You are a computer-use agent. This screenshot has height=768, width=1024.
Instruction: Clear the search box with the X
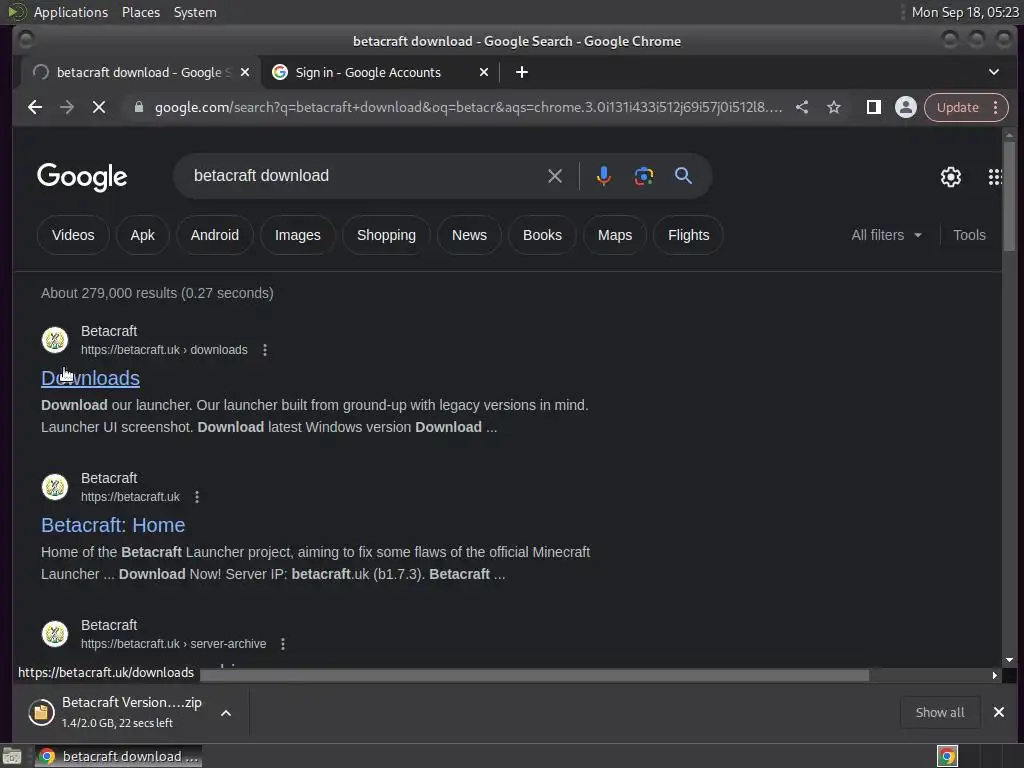coord(554,176)
